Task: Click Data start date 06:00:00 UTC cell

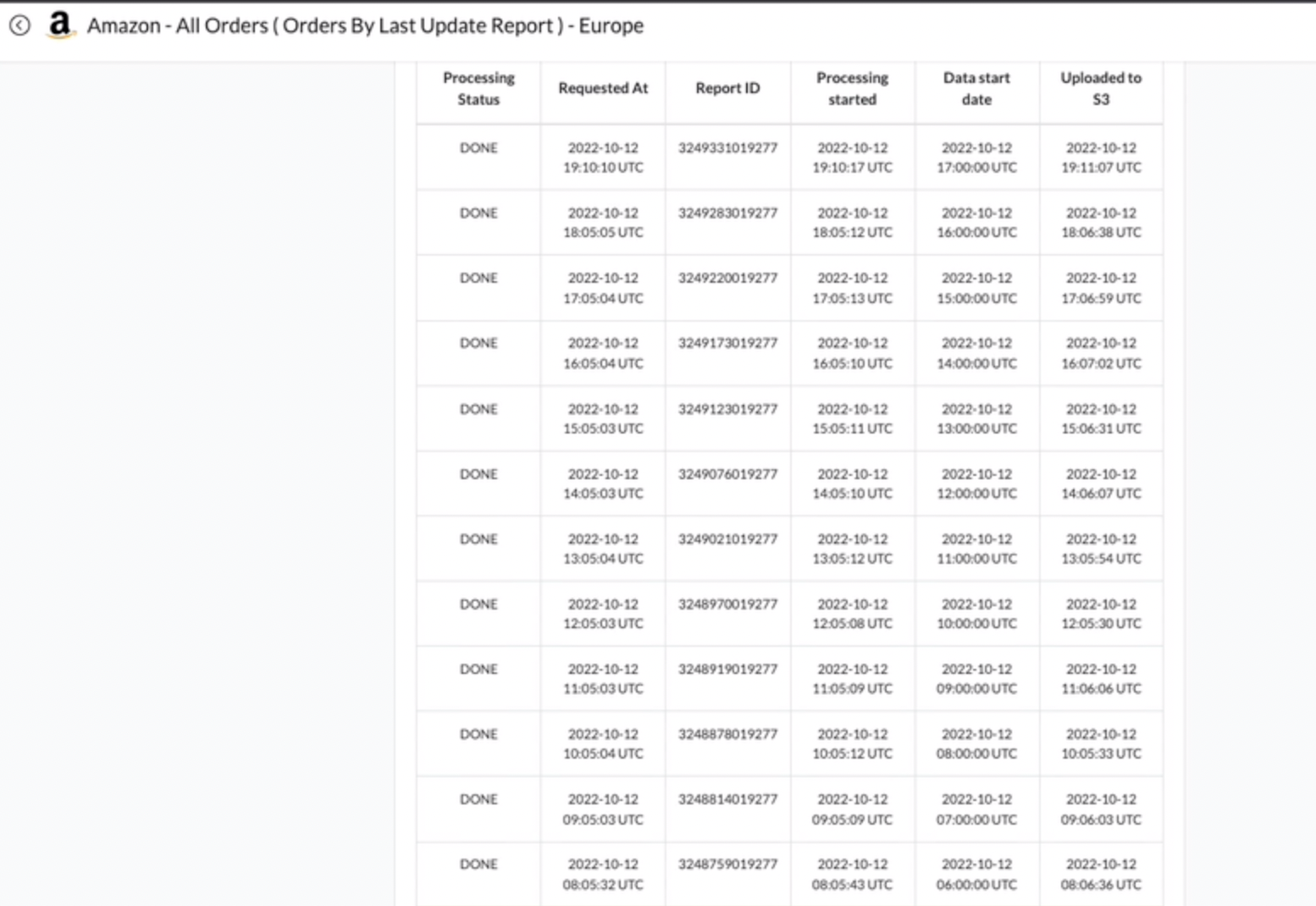Action: click(976, 874)
